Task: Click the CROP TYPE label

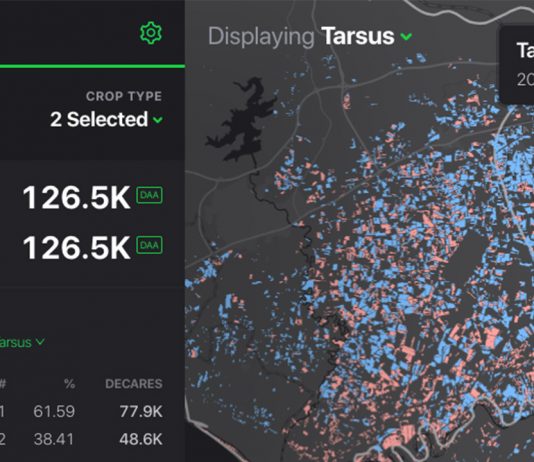Action: 124,96
